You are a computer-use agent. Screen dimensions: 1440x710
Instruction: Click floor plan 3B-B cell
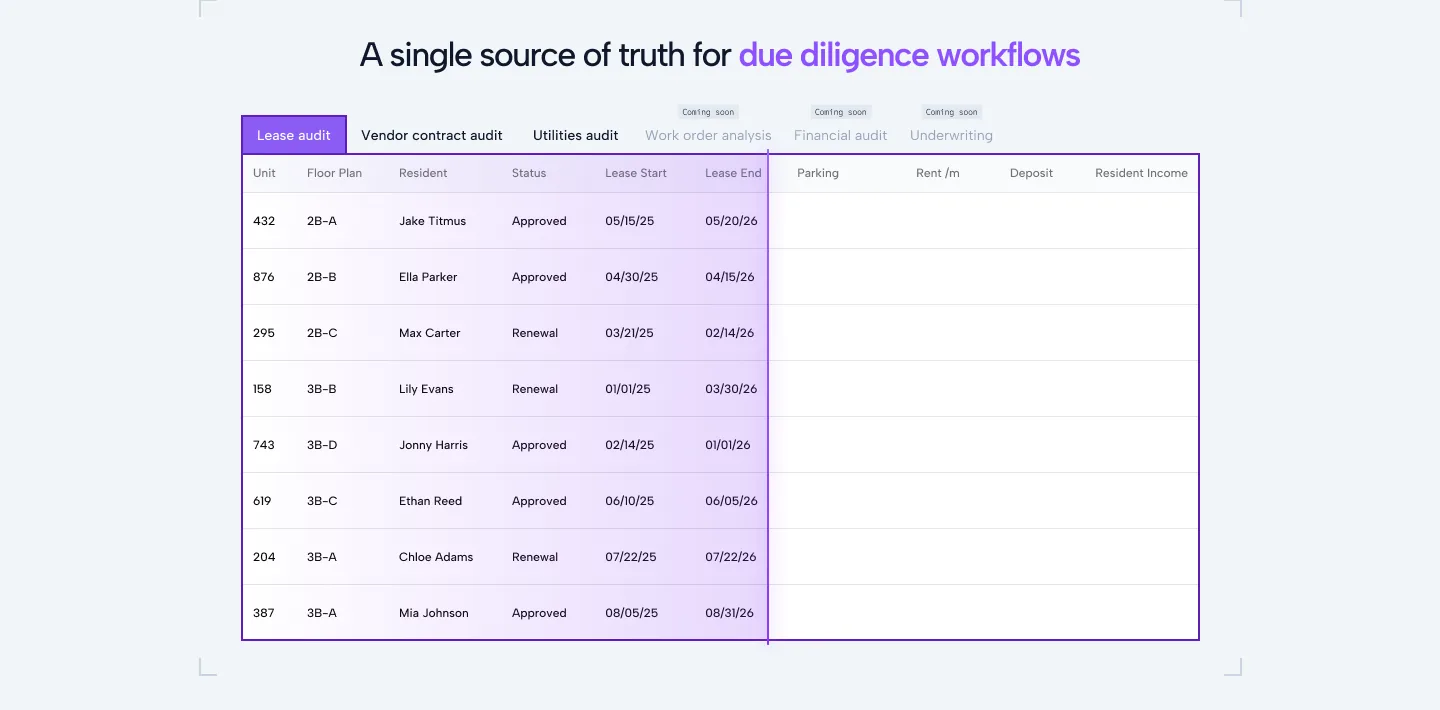point(321,389)
